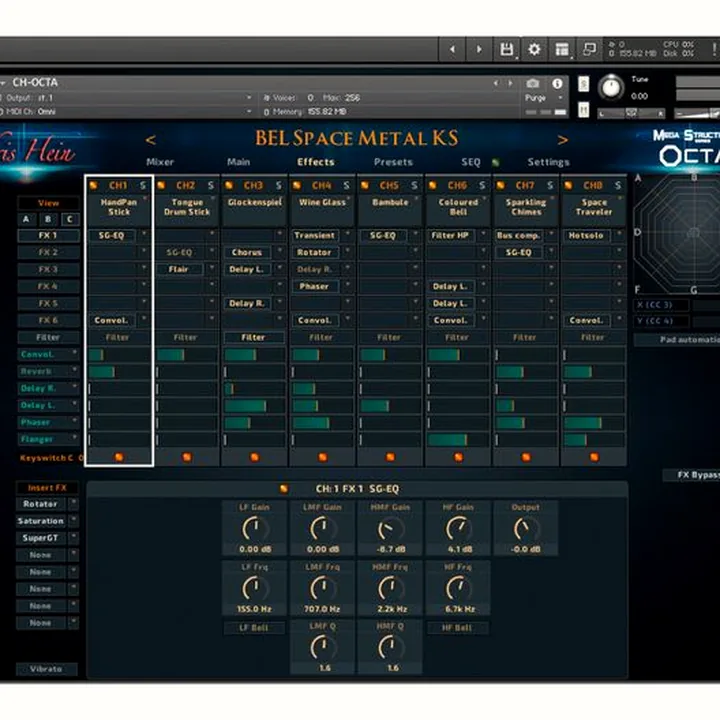Open Kontakt settings gear icon

coord(534,49)
